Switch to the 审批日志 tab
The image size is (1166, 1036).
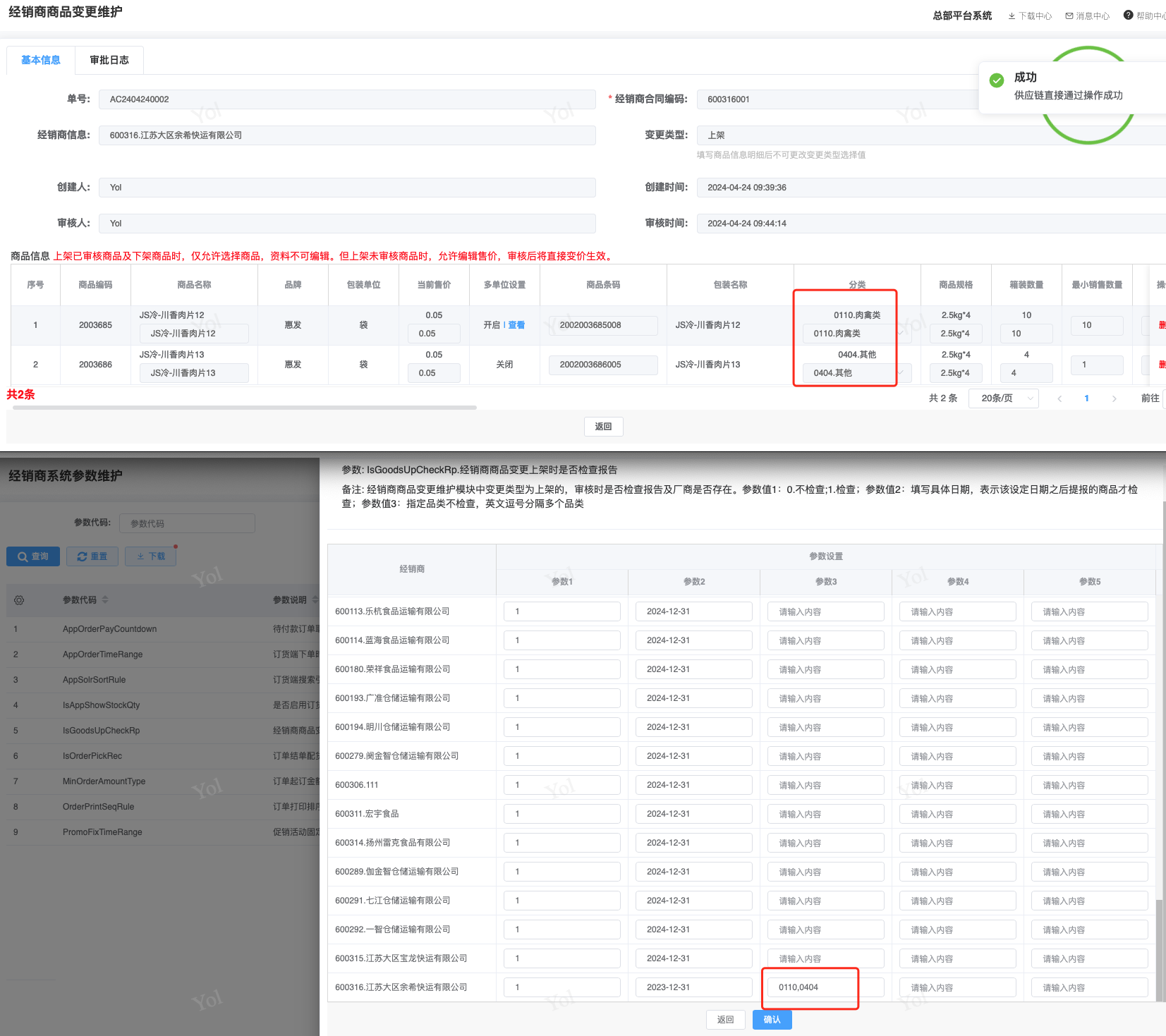(109, 60)
